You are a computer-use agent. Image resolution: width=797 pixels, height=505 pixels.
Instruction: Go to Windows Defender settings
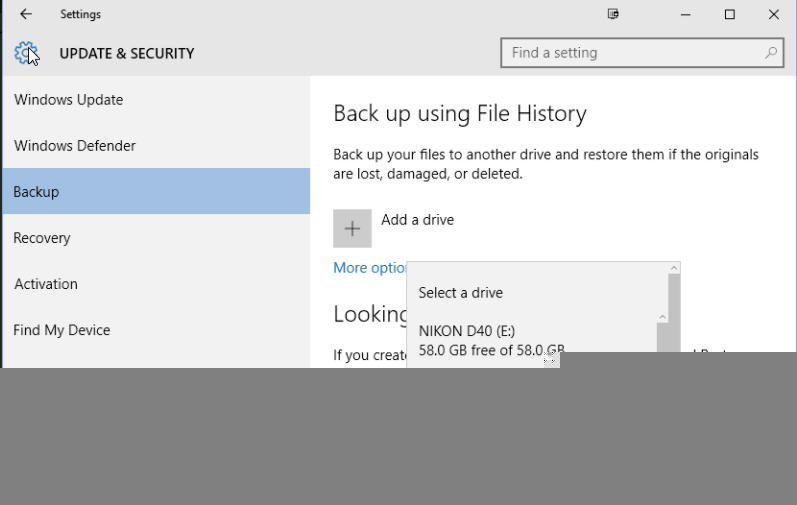(75, 146)
